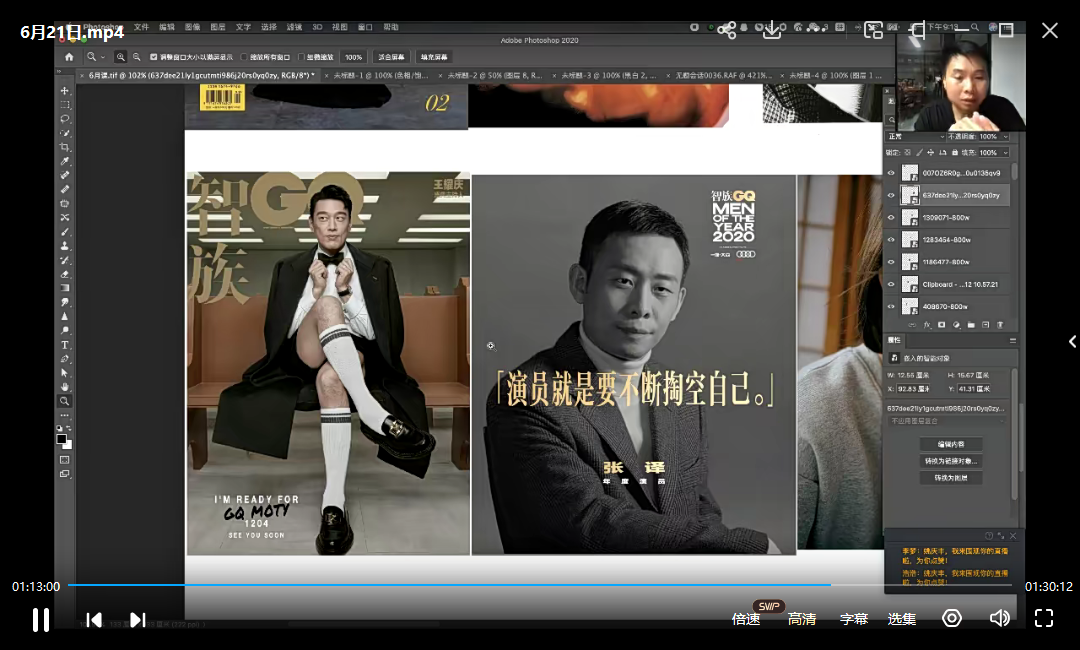This screenshot has height=650, width=1080.
Task: Select the Rectangular Marquee tool
Action: coord(65,105)
